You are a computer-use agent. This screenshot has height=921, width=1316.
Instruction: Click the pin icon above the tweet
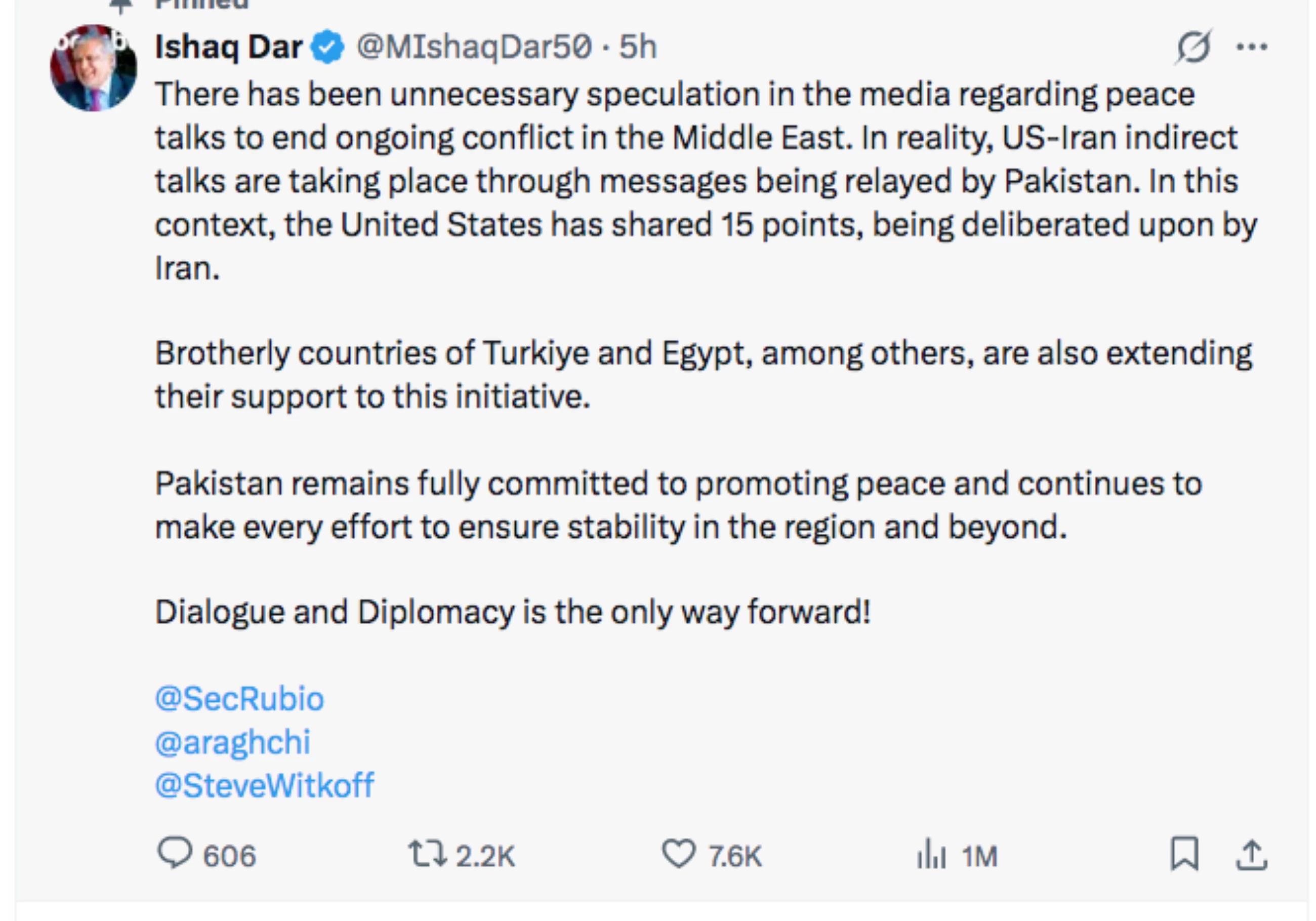tap(121, 6)
